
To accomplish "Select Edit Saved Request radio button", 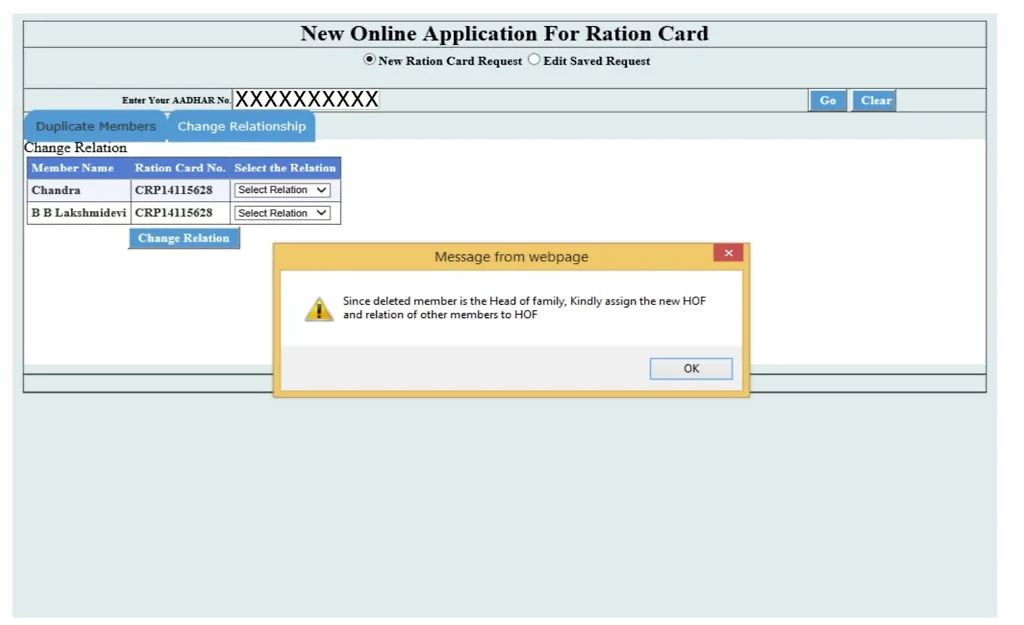I will [x=534, y=59].
